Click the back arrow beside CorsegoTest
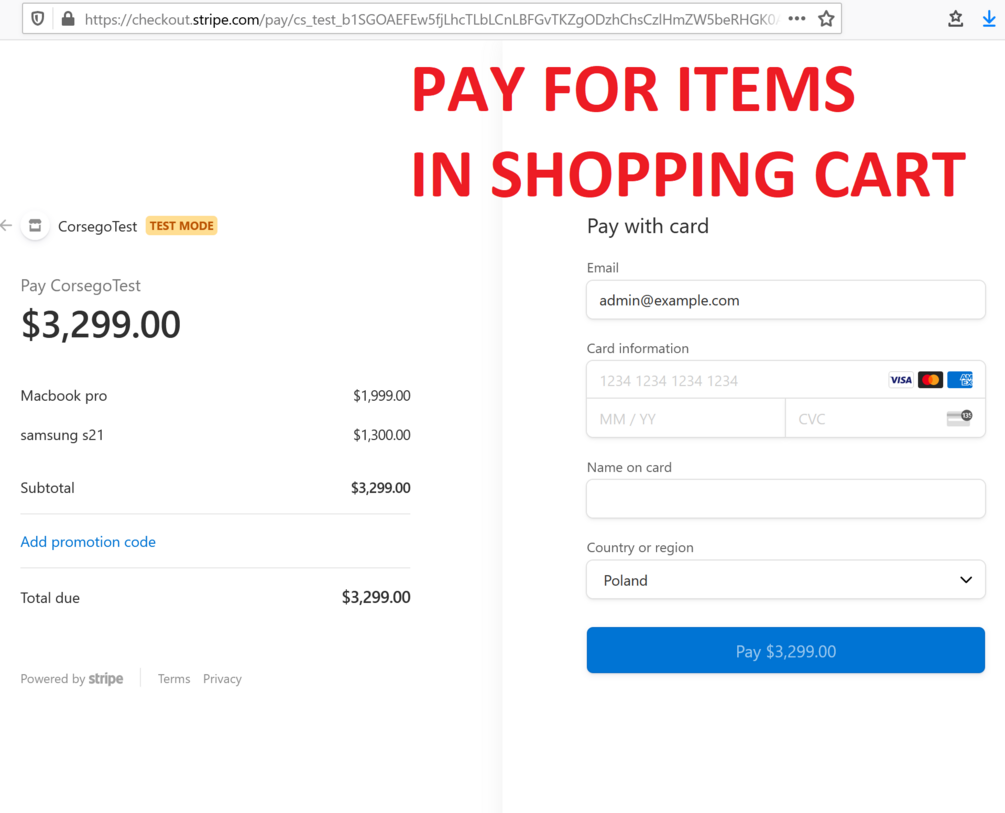1005x813 pixels. [7, 226]
